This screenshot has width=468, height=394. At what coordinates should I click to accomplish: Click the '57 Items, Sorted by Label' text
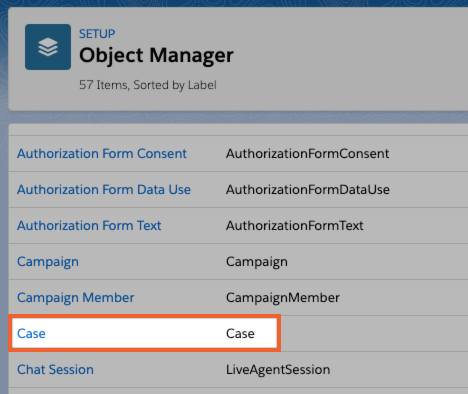point(148,85)
